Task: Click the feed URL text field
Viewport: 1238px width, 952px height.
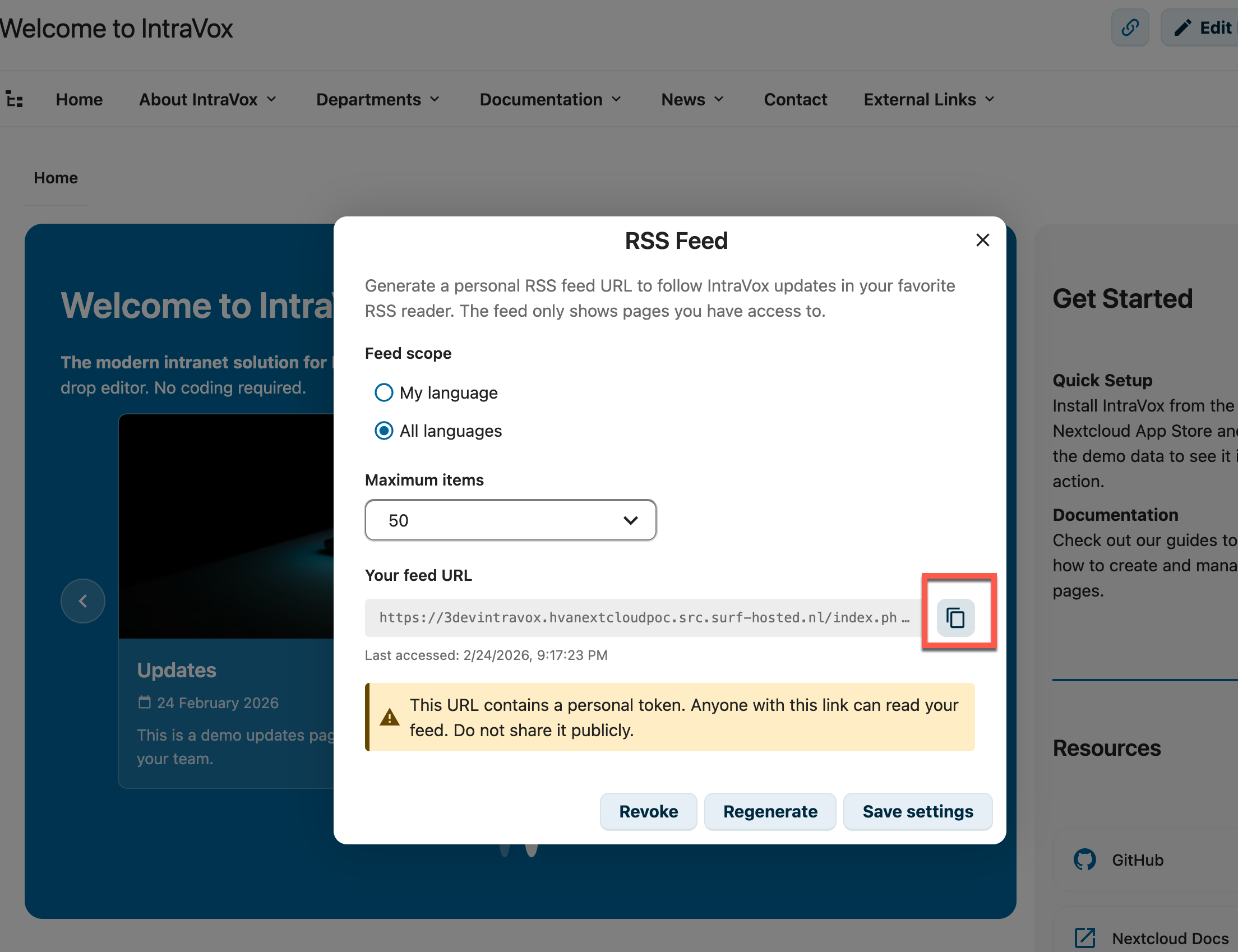Action: tap(644, 618)
